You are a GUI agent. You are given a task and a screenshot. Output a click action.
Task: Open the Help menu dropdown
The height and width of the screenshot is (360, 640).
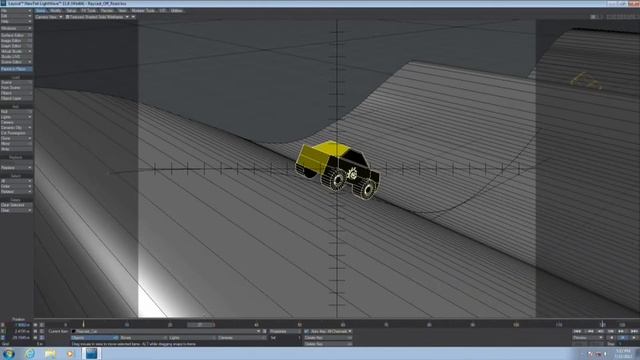pos(16,21)
